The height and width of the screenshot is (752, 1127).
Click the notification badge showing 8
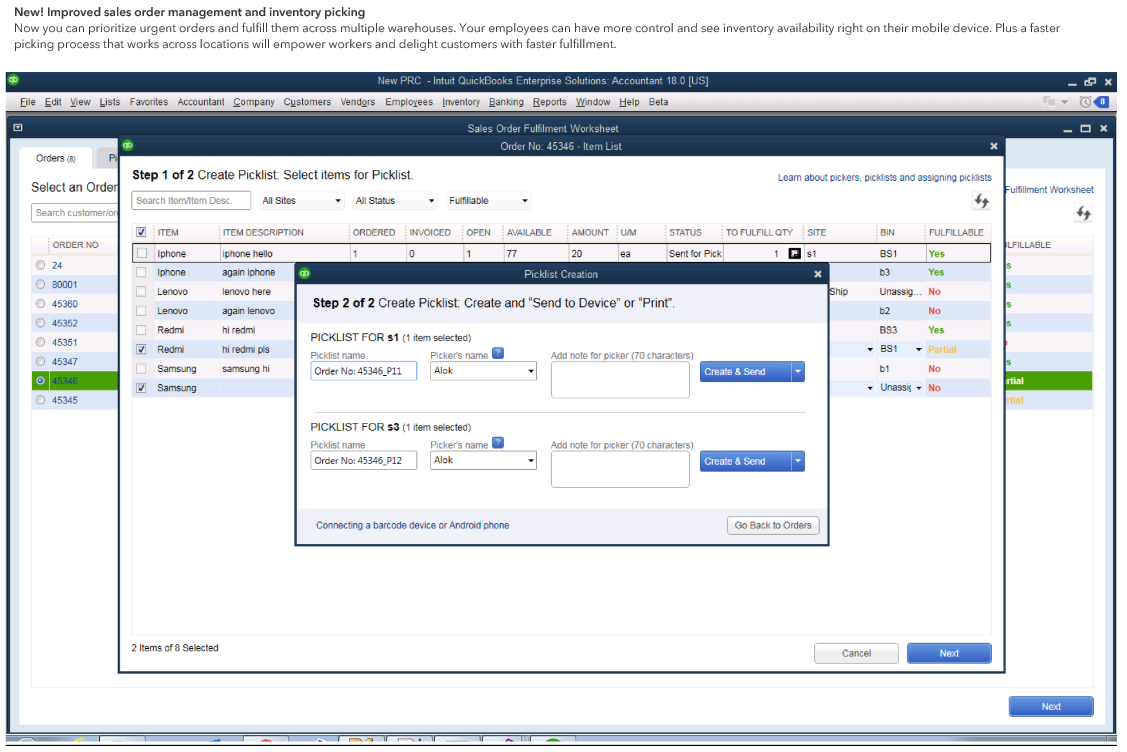pyautogui.click(x=1102, y=102)
